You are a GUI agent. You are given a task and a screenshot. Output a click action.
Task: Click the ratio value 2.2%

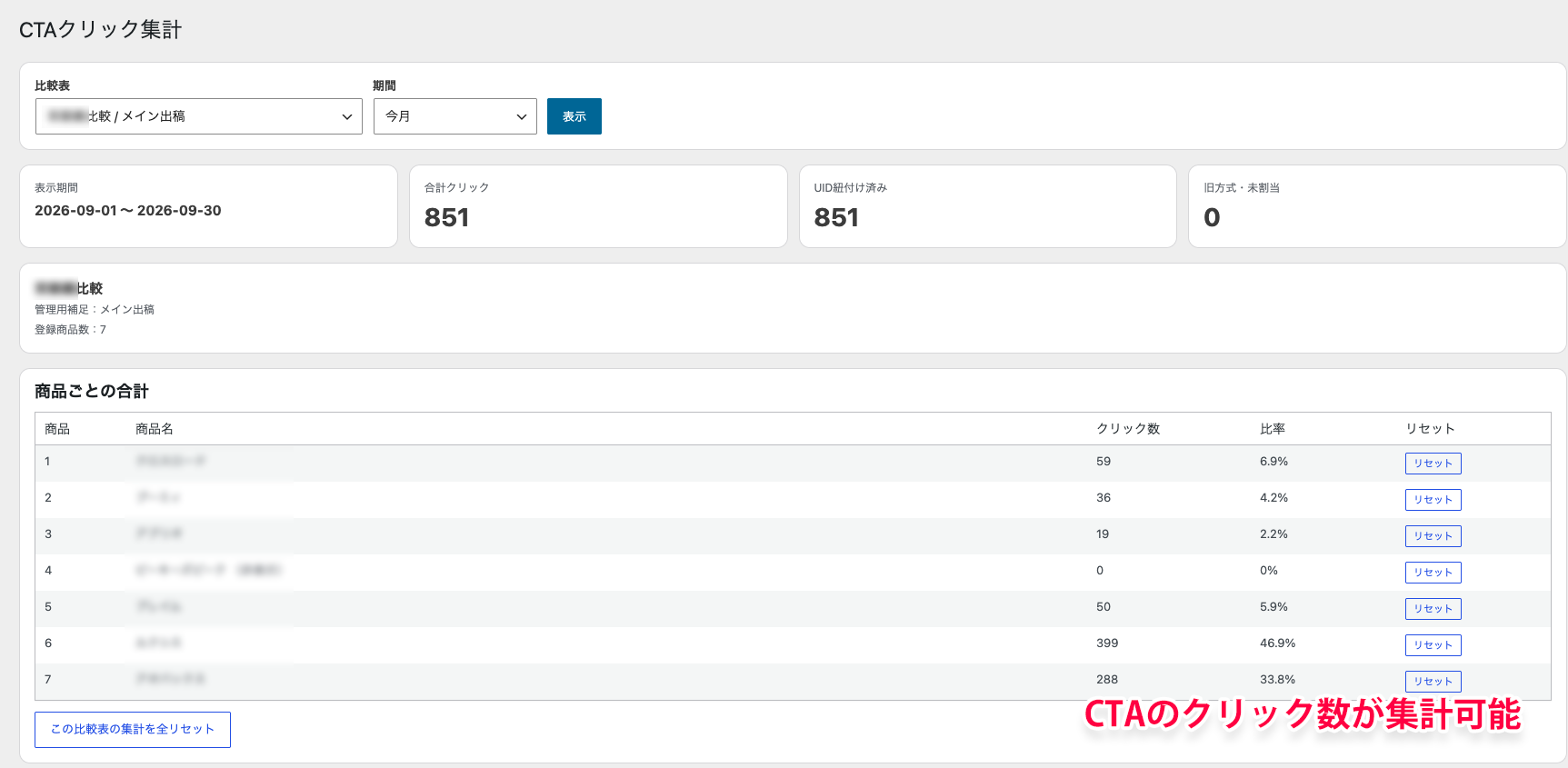click(1274, 534)
